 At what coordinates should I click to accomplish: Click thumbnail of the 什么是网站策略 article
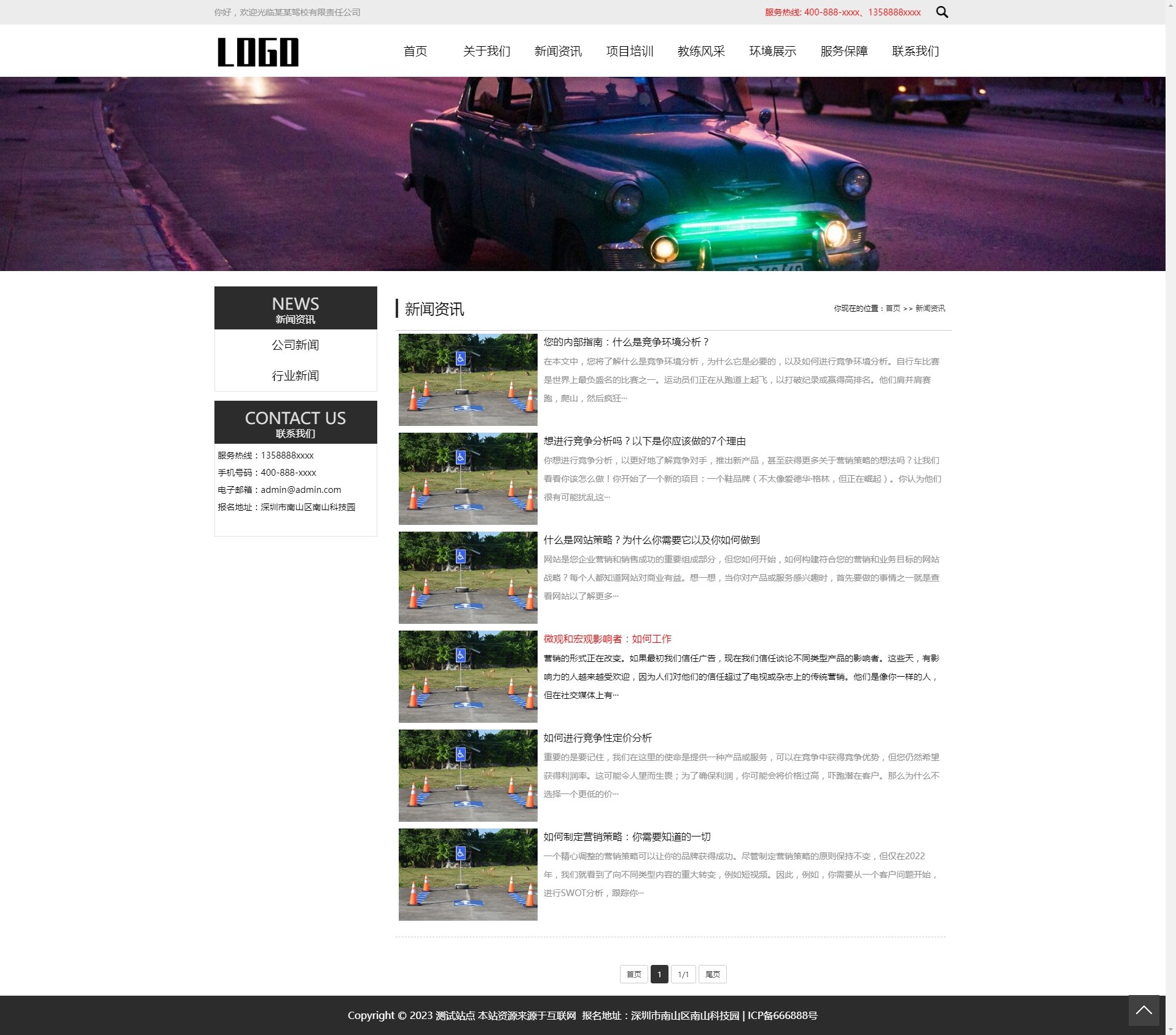click(x=468, y=578)
